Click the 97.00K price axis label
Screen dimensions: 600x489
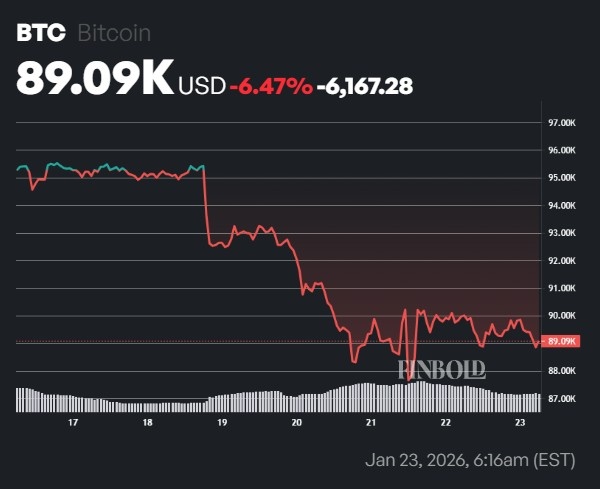pyautogui.click(x=562, y=123)
